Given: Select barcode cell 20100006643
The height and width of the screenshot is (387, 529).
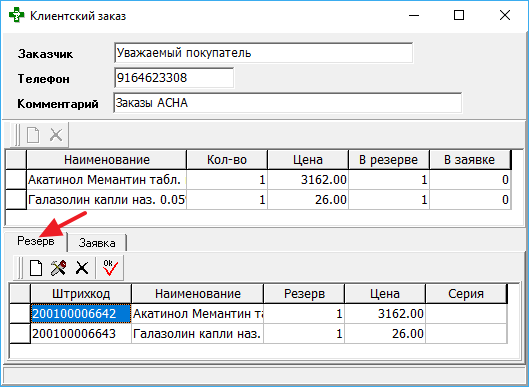Looking at the screenshot, I should (x=81, y=333).
